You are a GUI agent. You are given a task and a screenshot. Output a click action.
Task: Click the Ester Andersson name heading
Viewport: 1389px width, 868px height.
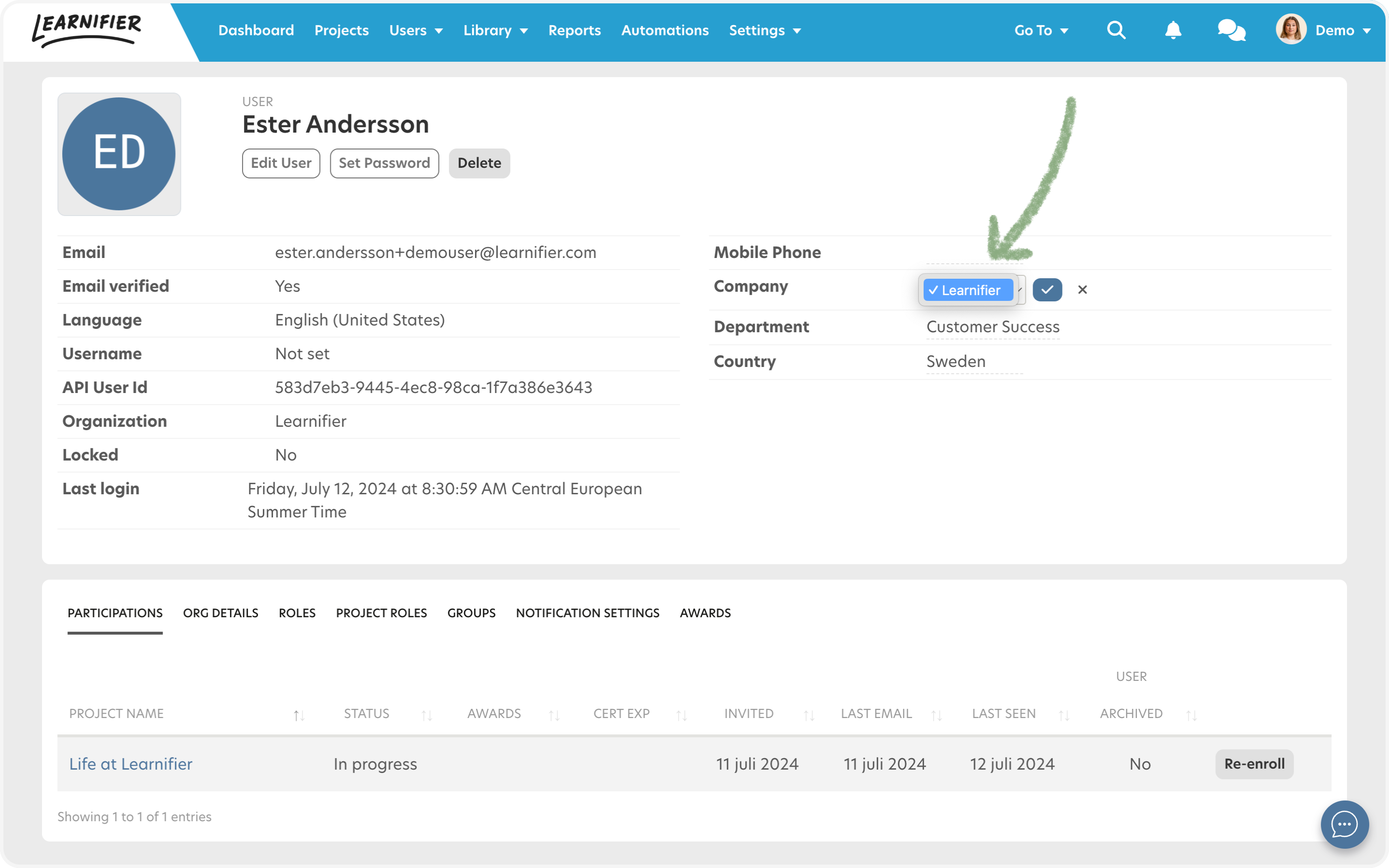(x=335, y=124)
